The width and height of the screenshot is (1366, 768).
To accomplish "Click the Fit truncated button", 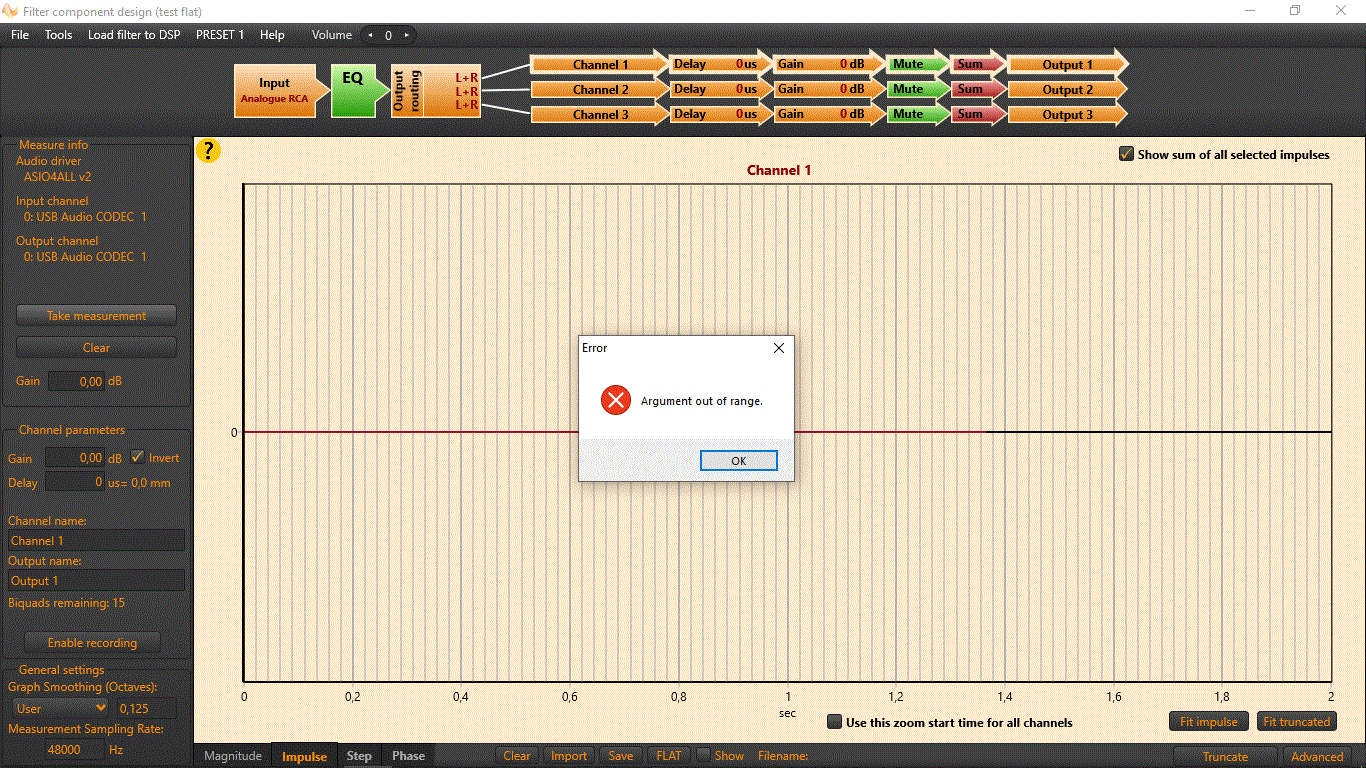I will pos(1296,722).
